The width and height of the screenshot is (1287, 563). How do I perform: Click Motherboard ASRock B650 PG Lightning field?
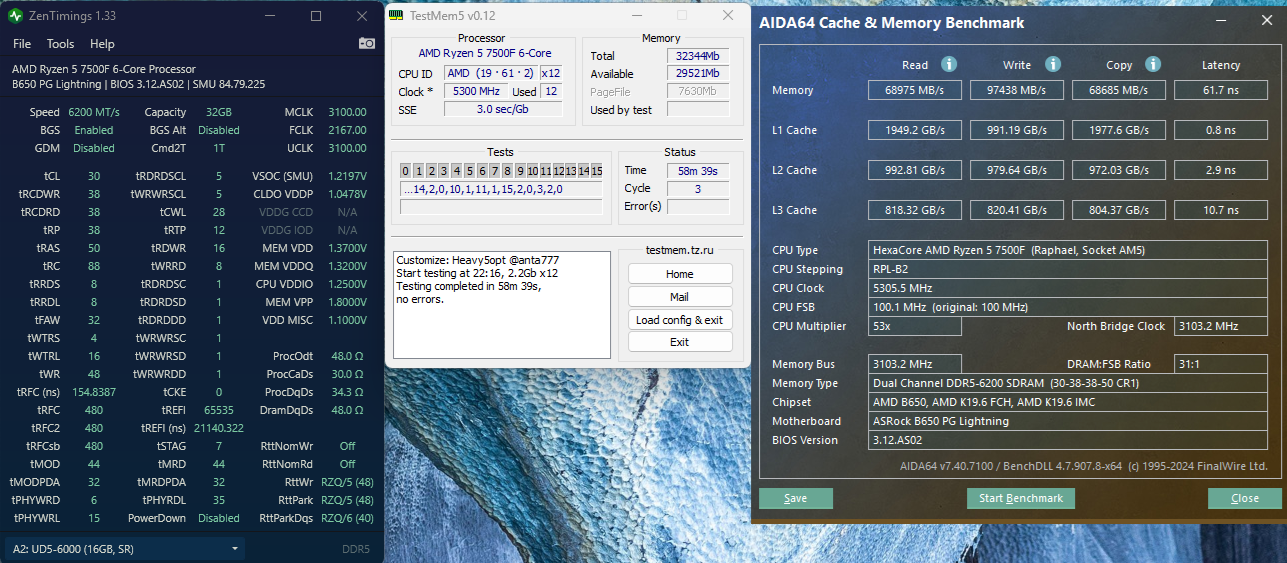coord(1069,421)
